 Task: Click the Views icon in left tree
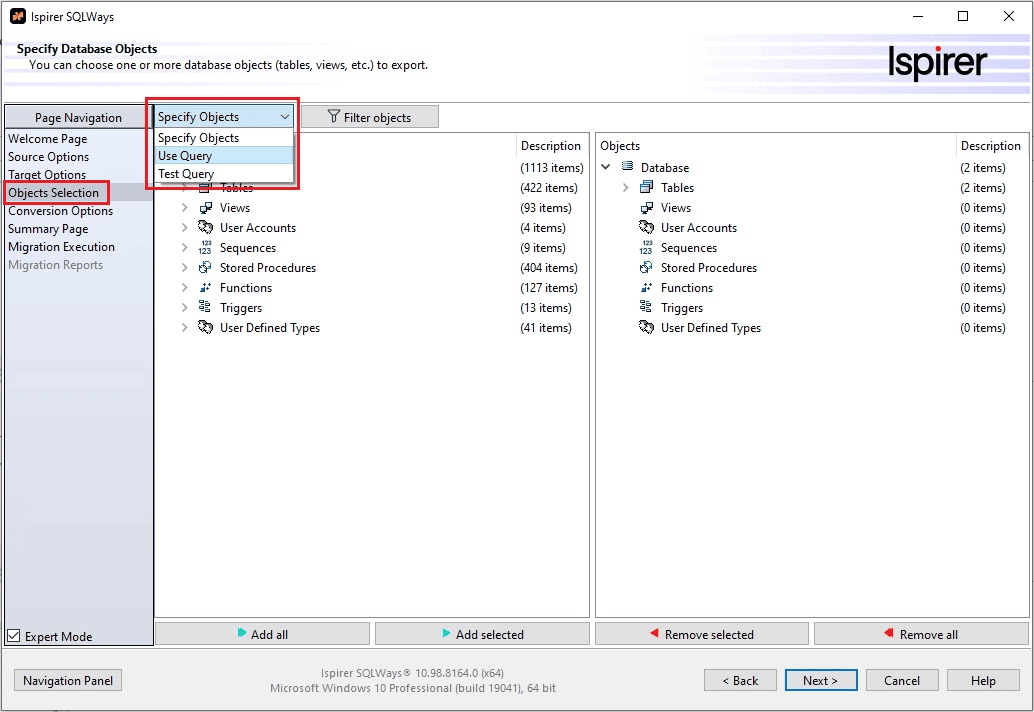point(205,208)
